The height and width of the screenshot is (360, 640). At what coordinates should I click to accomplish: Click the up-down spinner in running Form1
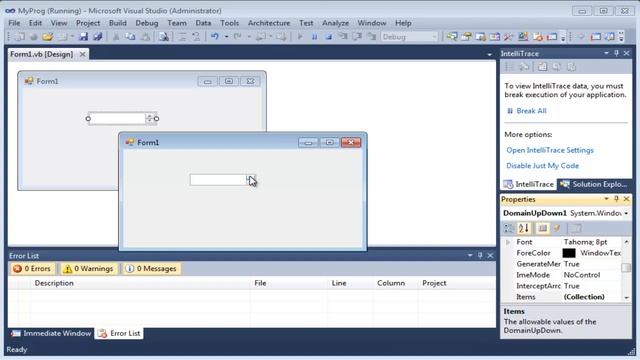pyautogui.click(x=251, y=180)
